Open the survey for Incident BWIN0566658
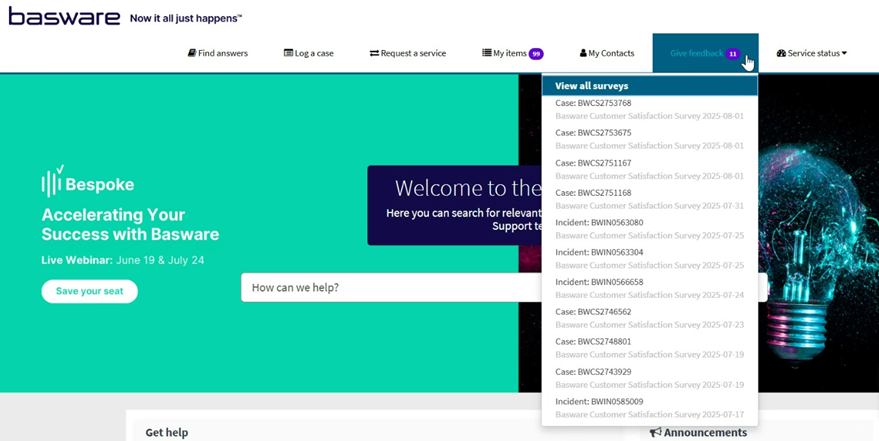The height and width of the screenshot is (441, 879). click(650, 288)
